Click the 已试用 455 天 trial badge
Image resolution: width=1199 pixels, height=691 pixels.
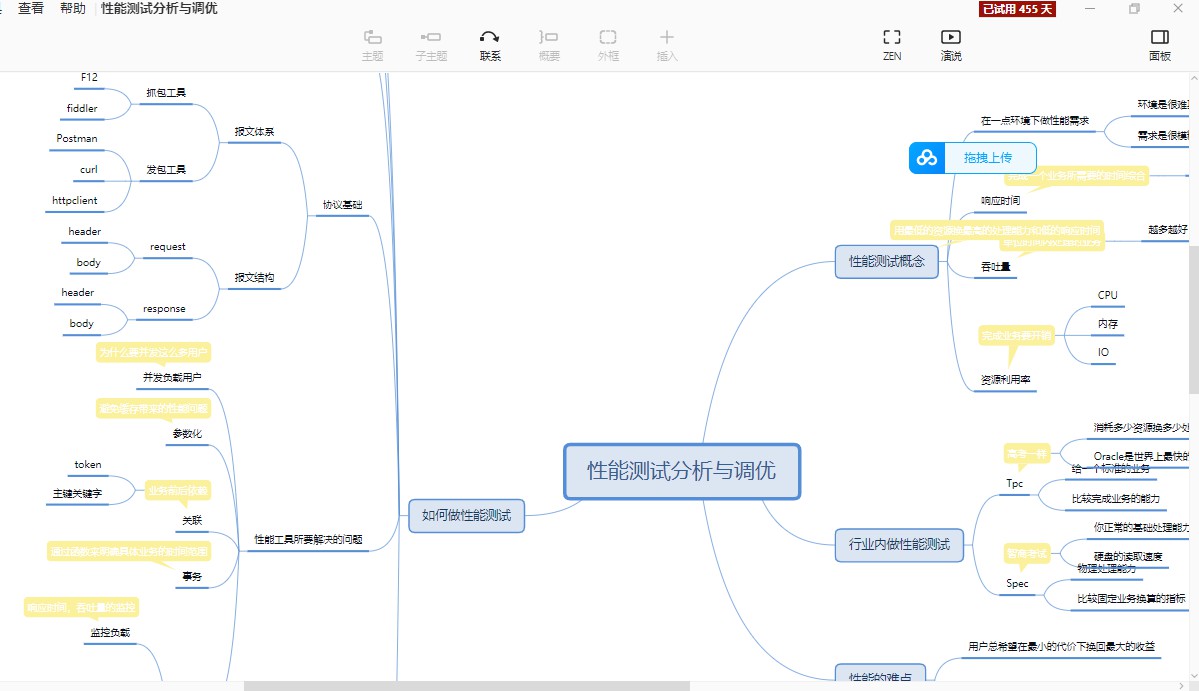(1018, 9)
